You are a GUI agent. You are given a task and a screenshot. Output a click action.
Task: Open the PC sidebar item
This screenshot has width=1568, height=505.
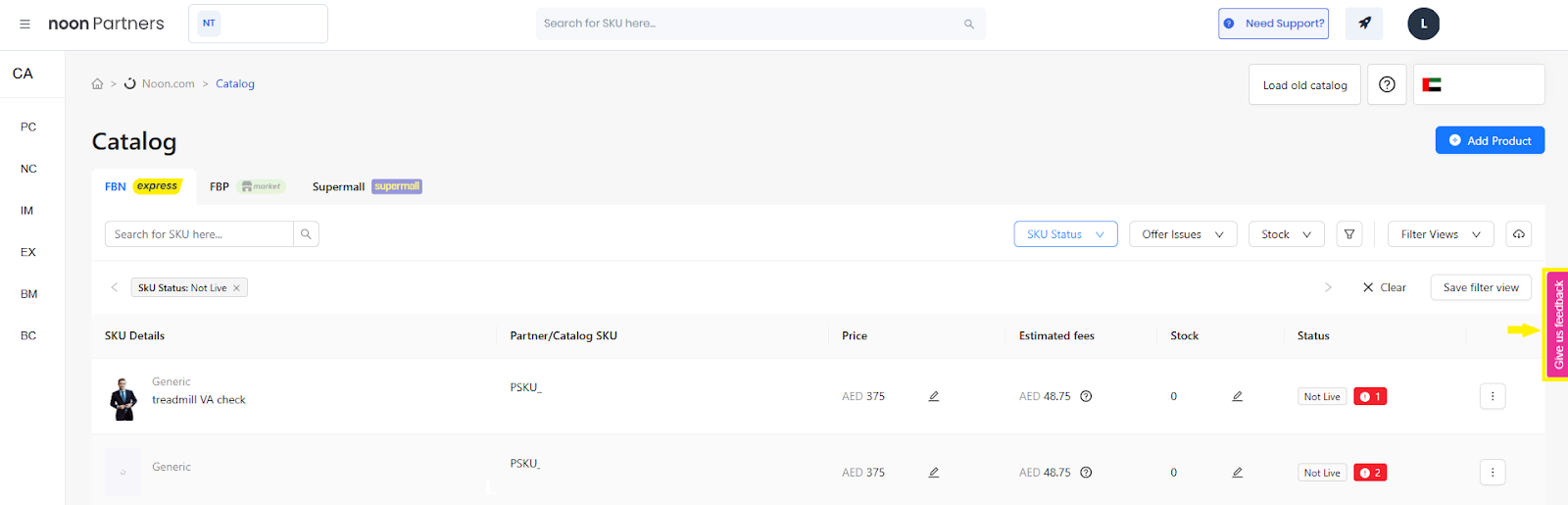point(28,126)
